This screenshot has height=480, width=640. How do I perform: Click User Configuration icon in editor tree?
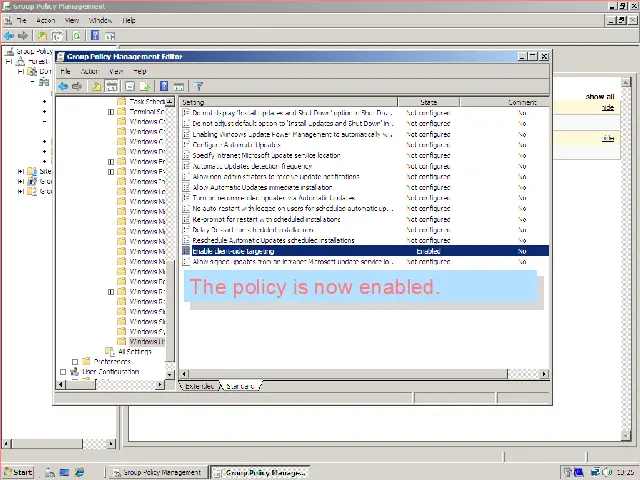pyautogui.click(x=74, y=371)
